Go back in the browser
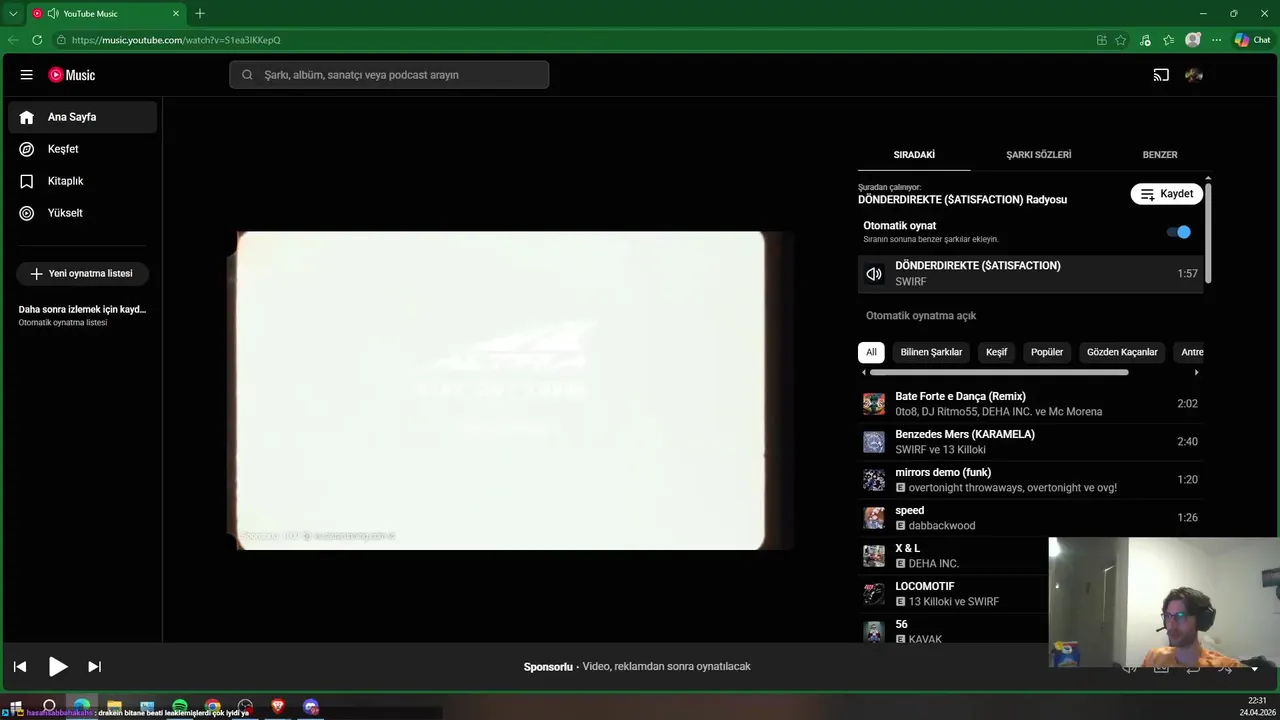The width and height of the screenshot is (1280, 720). (13, 40)
